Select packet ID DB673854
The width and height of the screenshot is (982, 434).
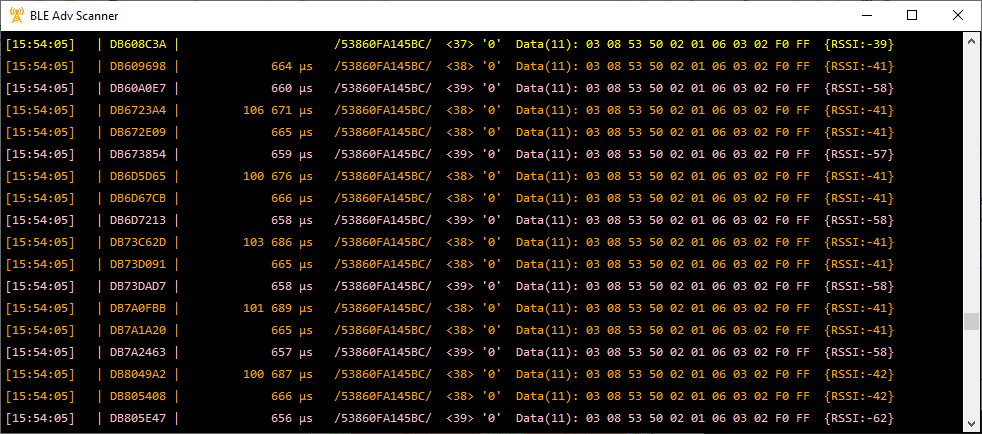click(138, 154)
